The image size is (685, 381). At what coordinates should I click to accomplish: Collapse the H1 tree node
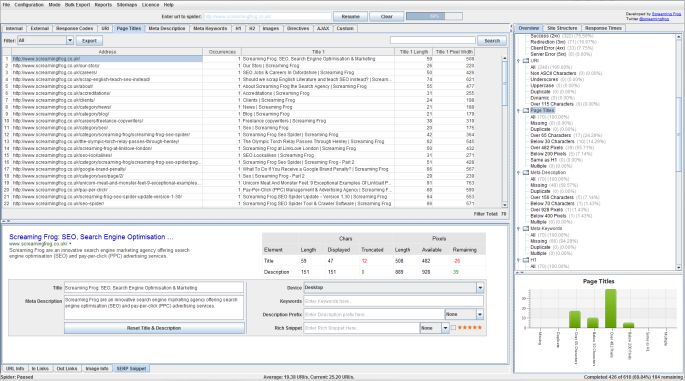coord(519,260)
